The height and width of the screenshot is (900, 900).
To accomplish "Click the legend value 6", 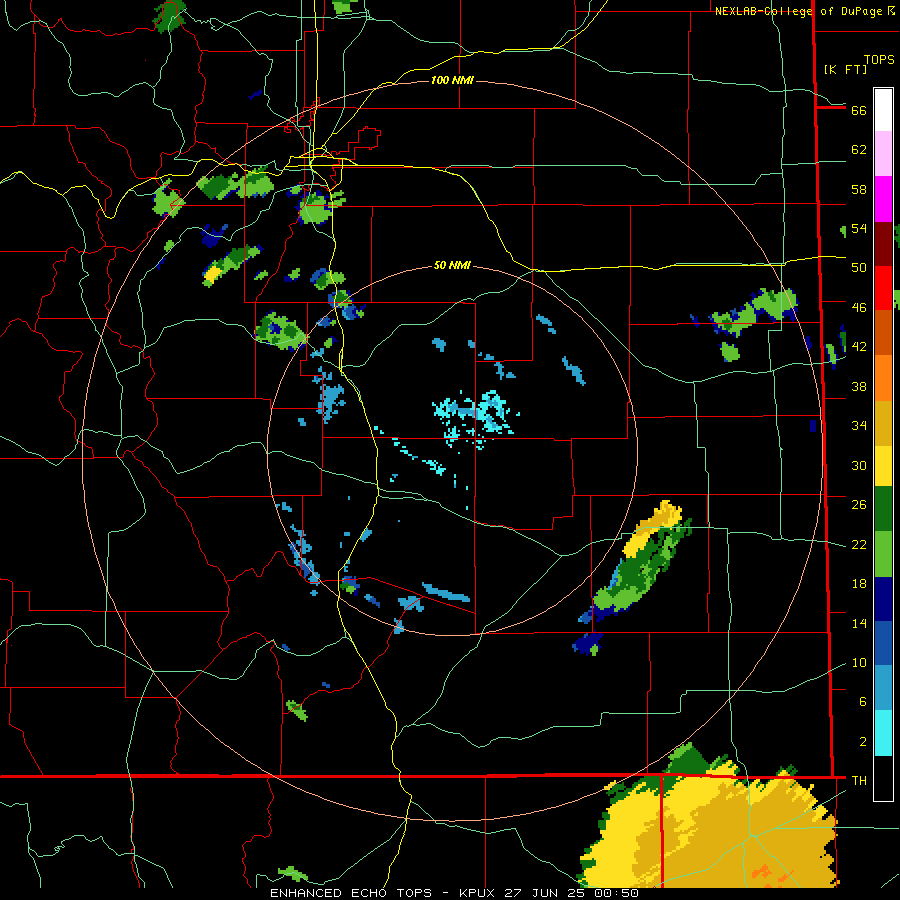I will 863,702.
